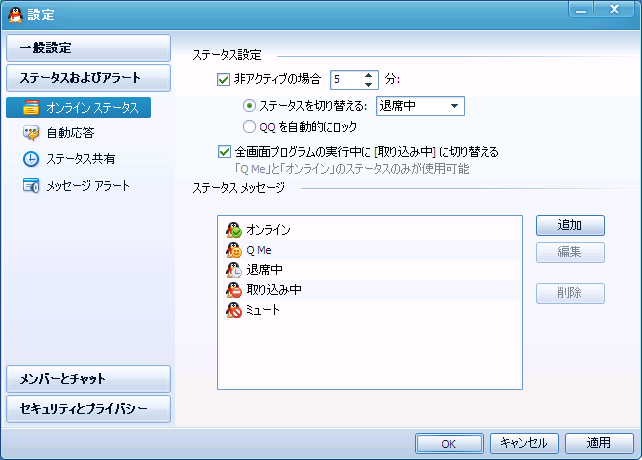Click the ミュート penguin icon
642x460 pixels.
coord(234,310)
